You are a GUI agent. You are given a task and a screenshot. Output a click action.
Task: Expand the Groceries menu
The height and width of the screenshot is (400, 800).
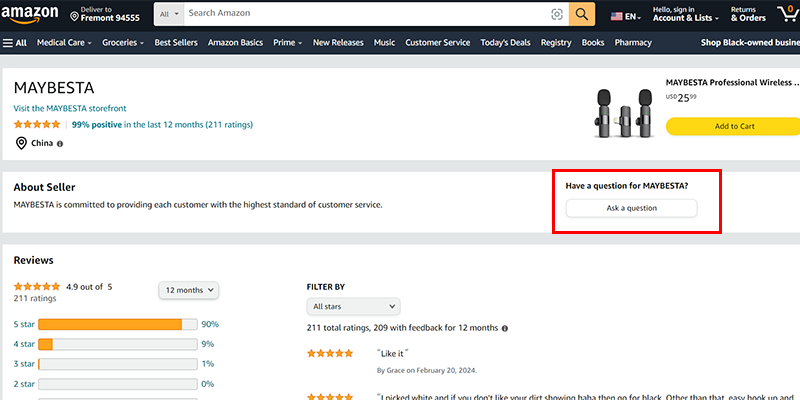pos(123,43)
